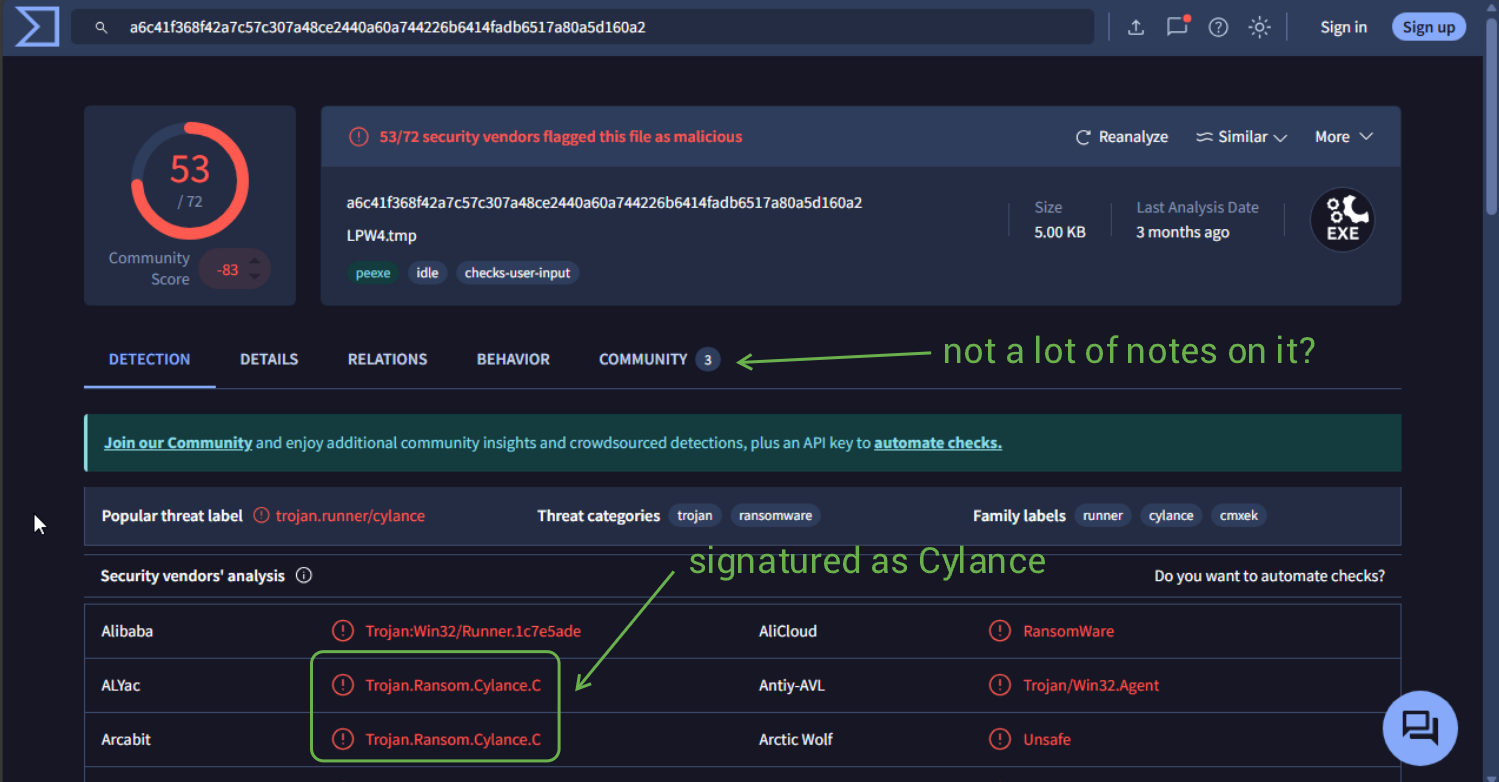Click the Sign up button

tap(1428, 27)
